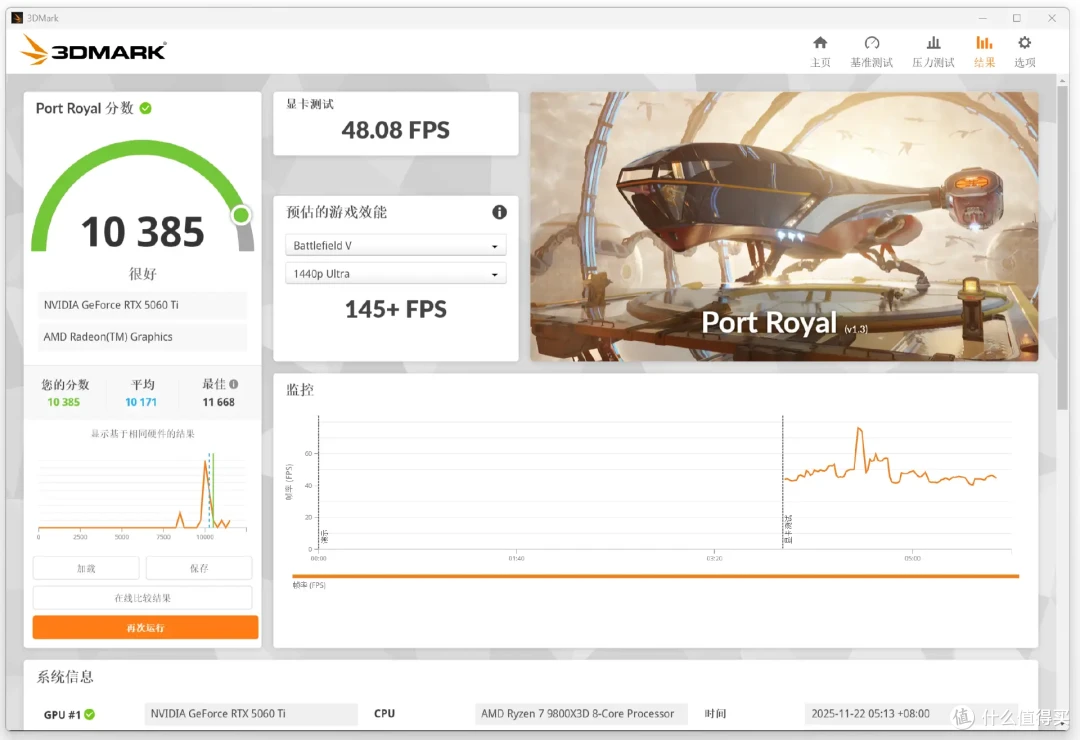The height and width of the screenshot is (740, 1080).
Task: Open the 1440p Ultra resolution dropdown
Action: (x=395, y=274)
